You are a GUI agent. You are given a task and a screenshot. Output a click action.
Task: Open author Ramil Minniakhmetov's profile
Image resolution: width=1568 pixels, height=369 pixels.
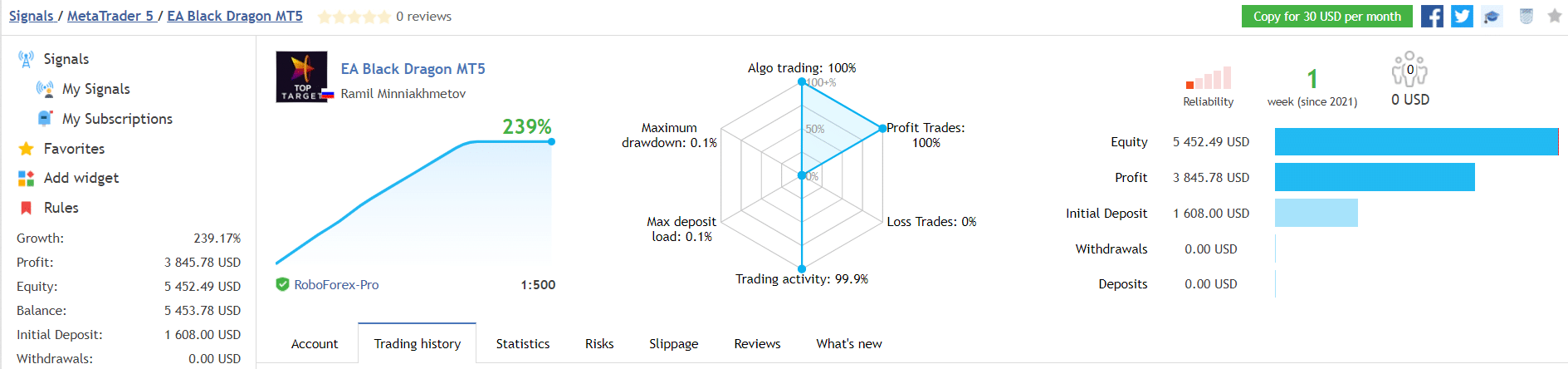403,94
